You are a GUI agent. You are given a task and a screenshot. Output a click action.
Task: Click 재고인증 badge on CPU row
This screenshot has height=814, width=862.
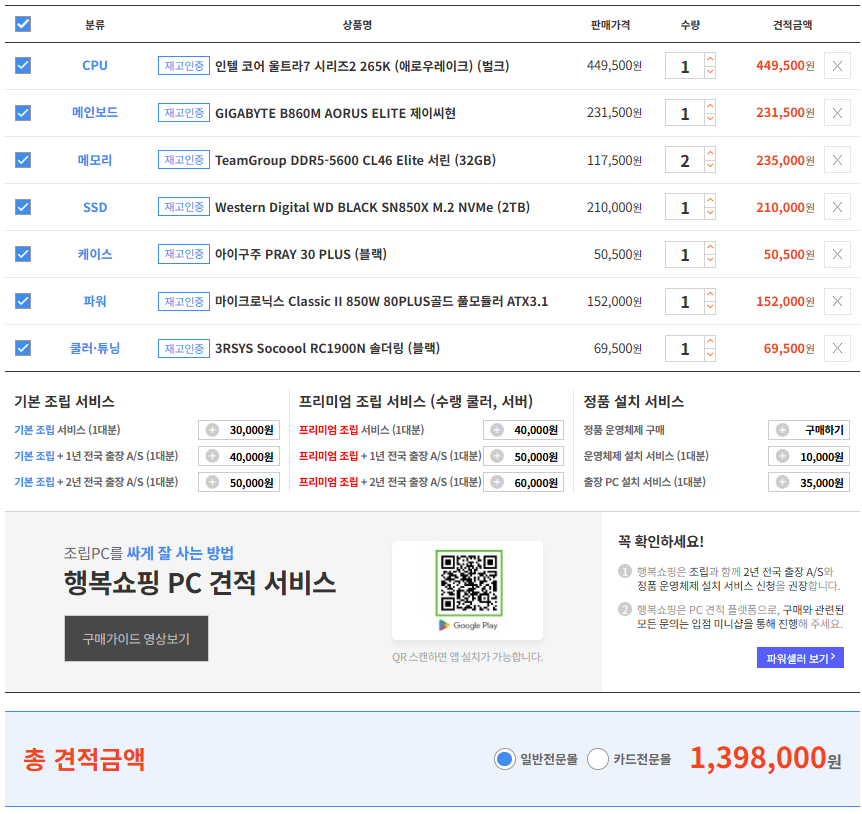184,66
